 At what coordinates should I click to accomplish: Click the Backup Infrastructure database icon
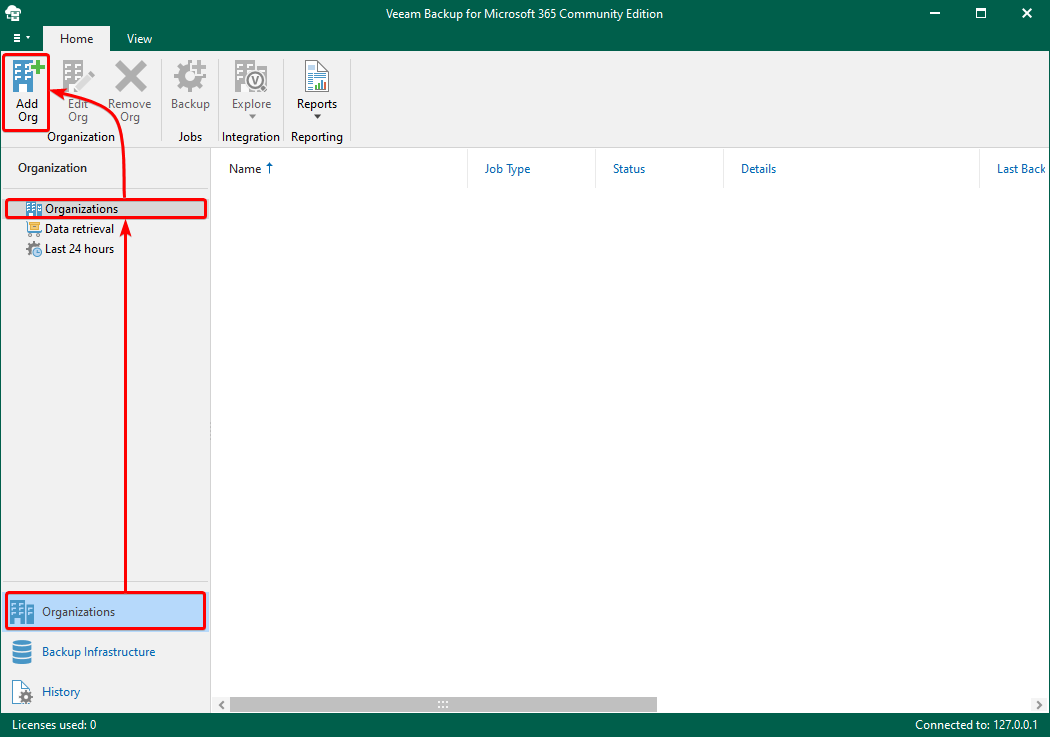[22, 652]
